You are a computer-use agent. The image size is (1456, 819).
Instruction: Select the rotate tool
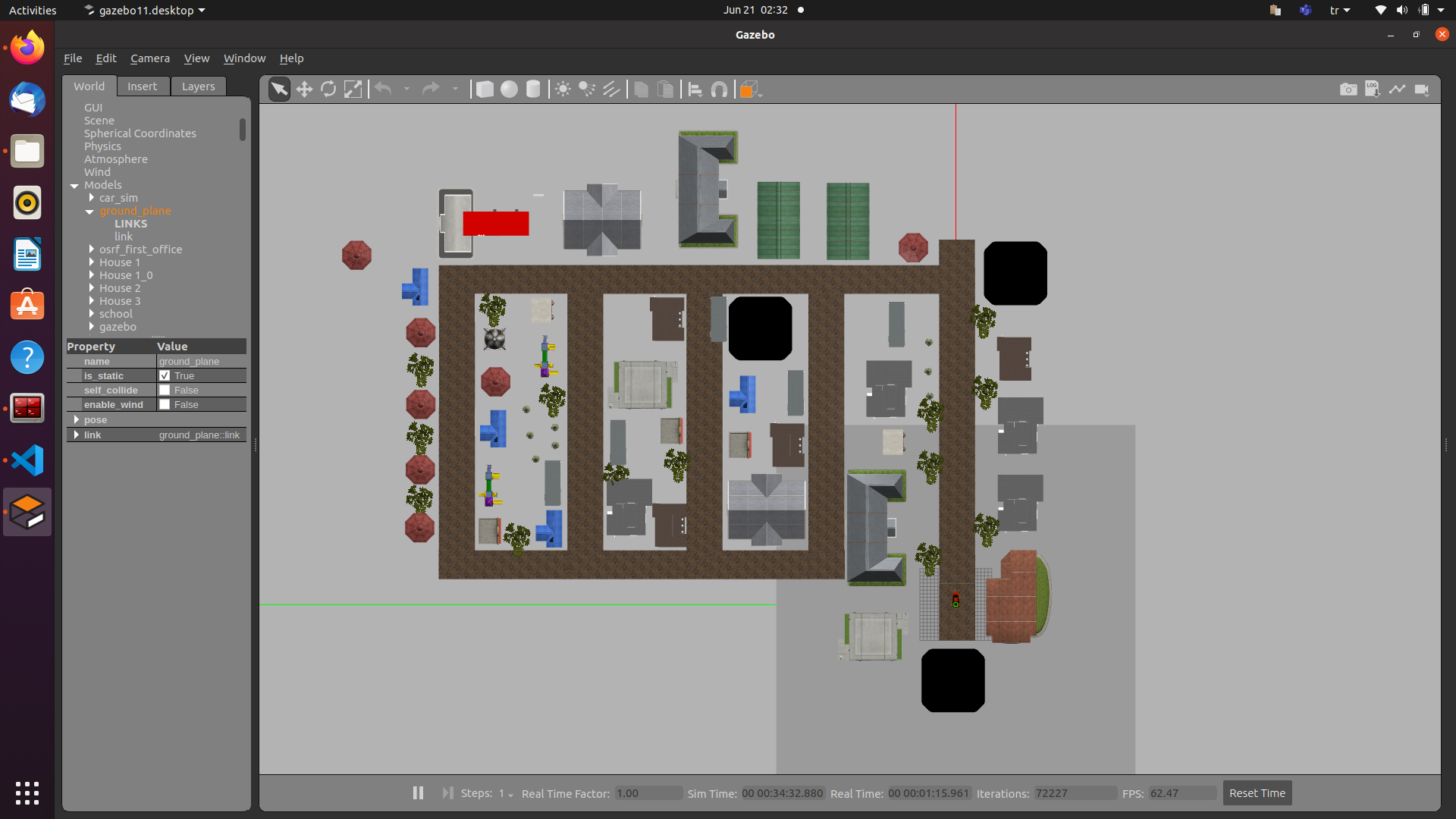click(329, 90)
